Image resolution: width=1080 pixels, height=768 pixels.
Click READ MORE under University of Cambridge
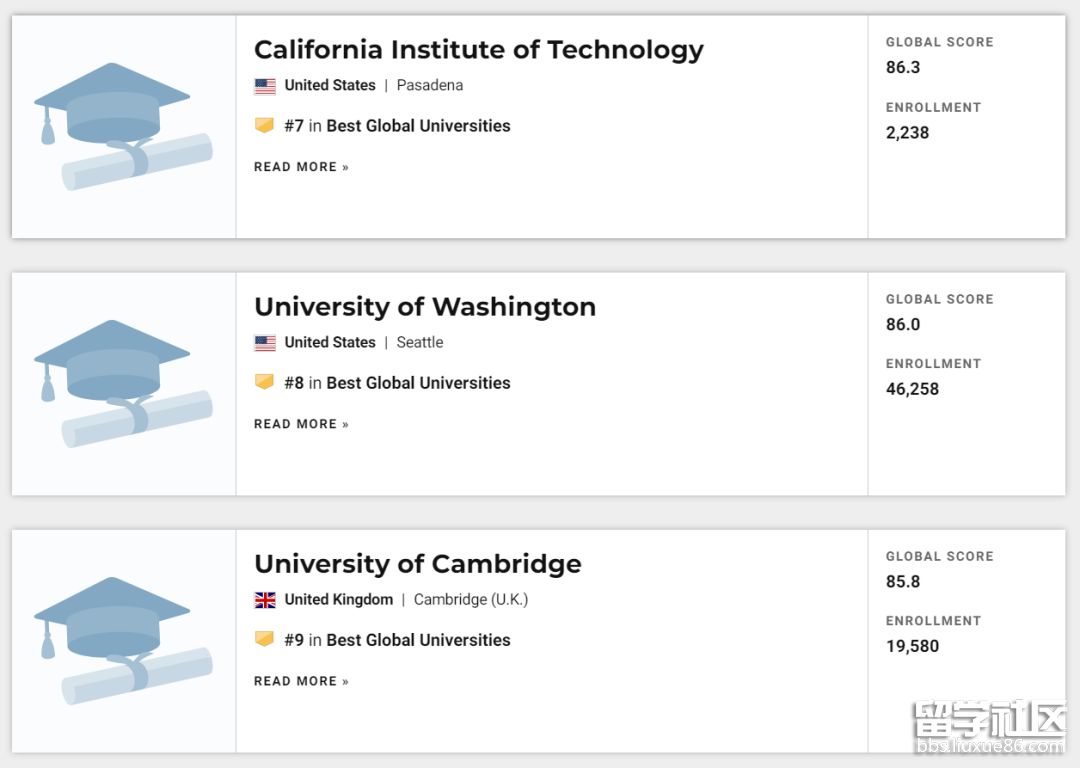click(301, 681)
